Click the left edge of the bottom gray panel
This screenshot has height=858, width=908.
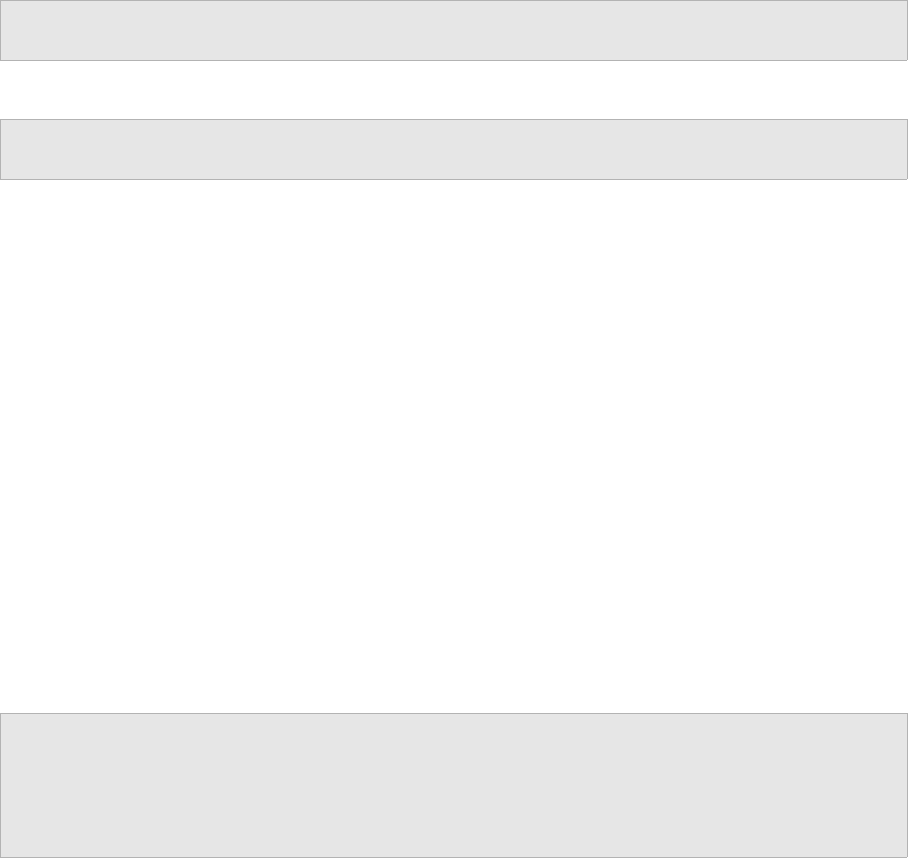(1, 785)
